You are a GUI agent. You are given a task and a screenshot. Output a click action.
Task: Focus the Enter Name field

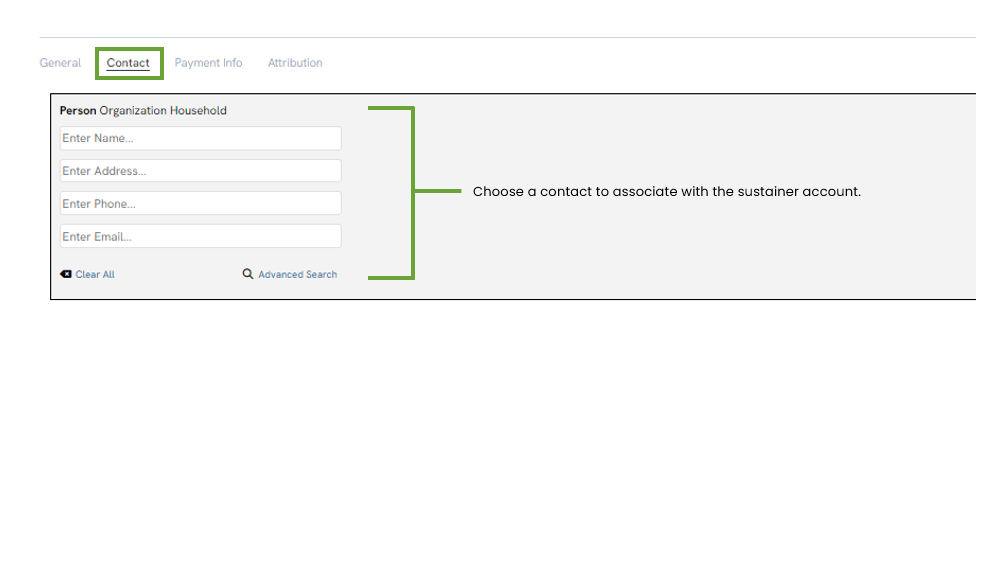coord(200,138)
